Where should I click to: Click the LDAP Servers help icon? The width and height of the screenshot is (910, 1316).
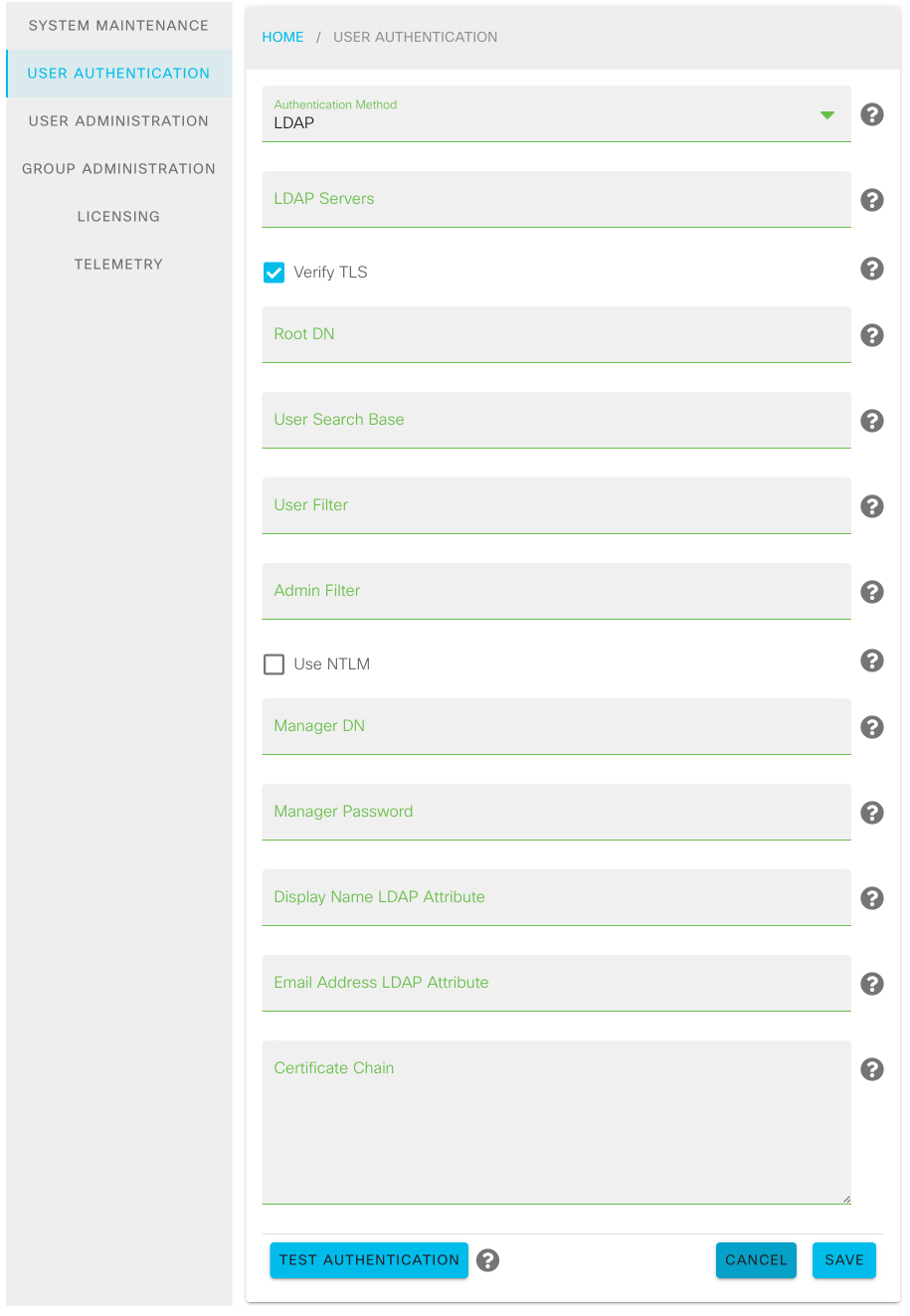[x=872, y=200]
